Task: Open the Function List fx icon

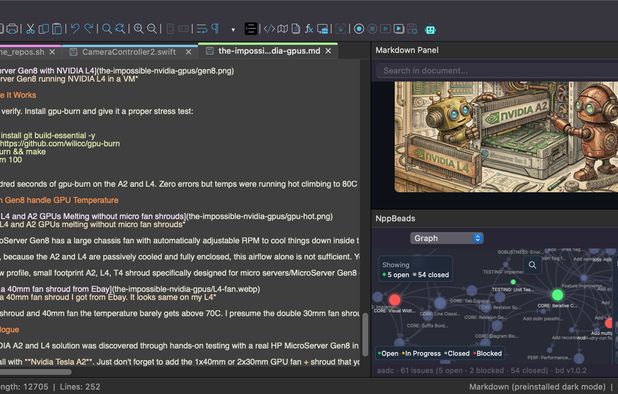Action: pyautogui.click(x=309, y=29)
